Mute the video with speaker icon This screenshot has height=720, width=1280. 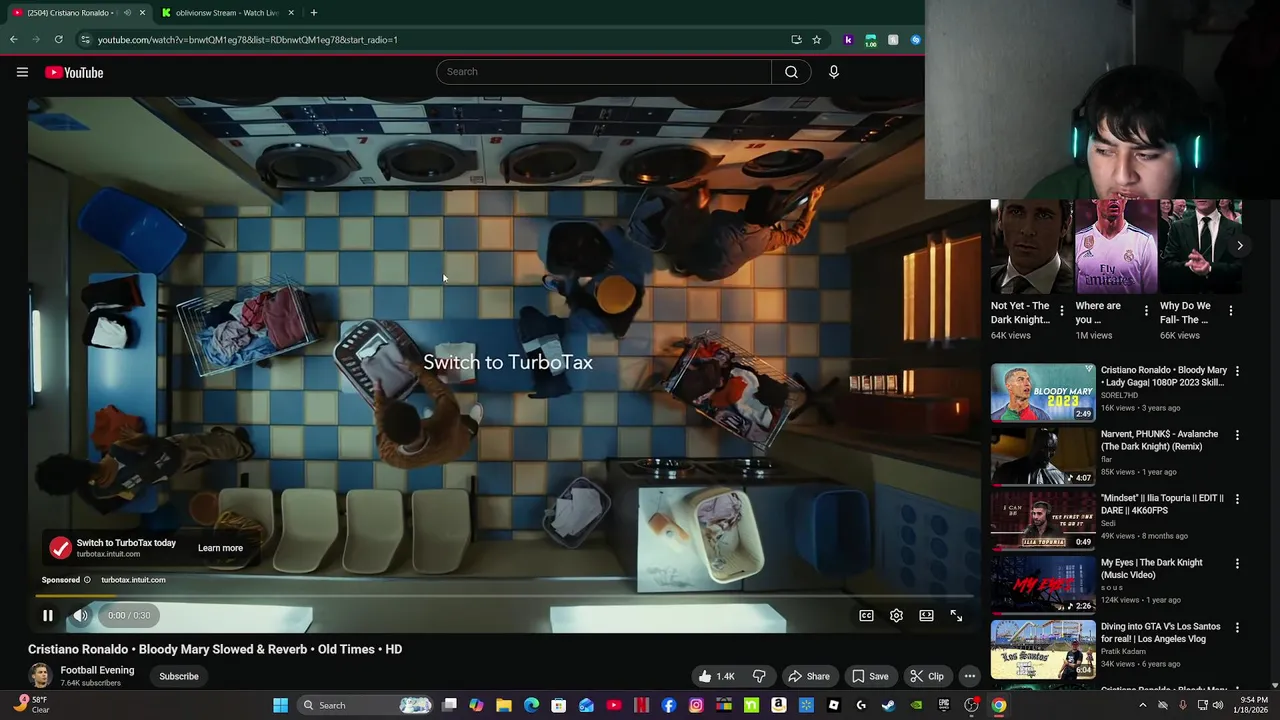pos(80,616)
